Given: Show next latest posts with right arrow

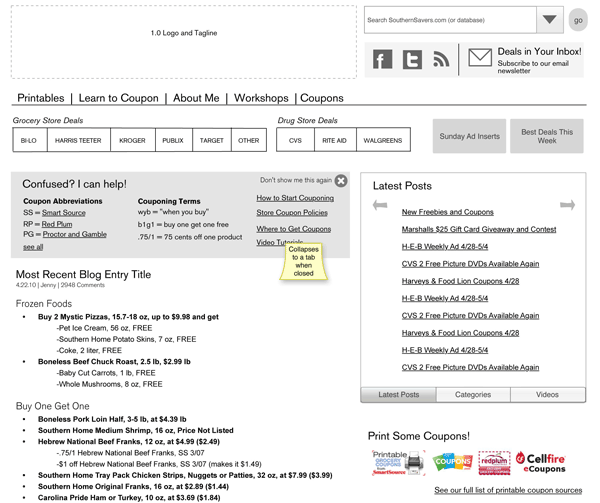Looking at the screenshot, I should click(567, 205).
